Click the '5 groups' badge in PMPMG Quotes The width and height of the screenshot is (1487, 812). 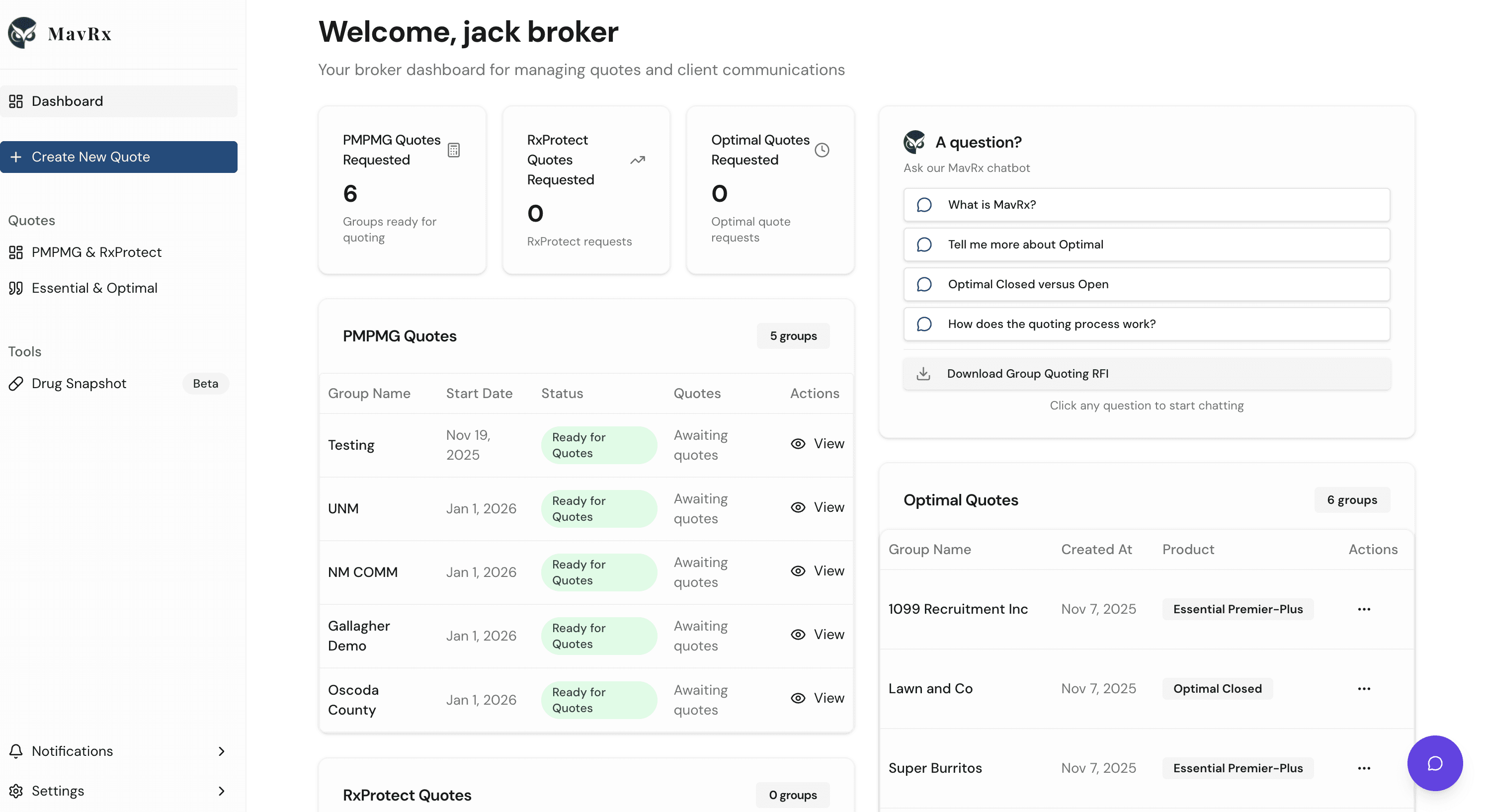pos(793,336)
